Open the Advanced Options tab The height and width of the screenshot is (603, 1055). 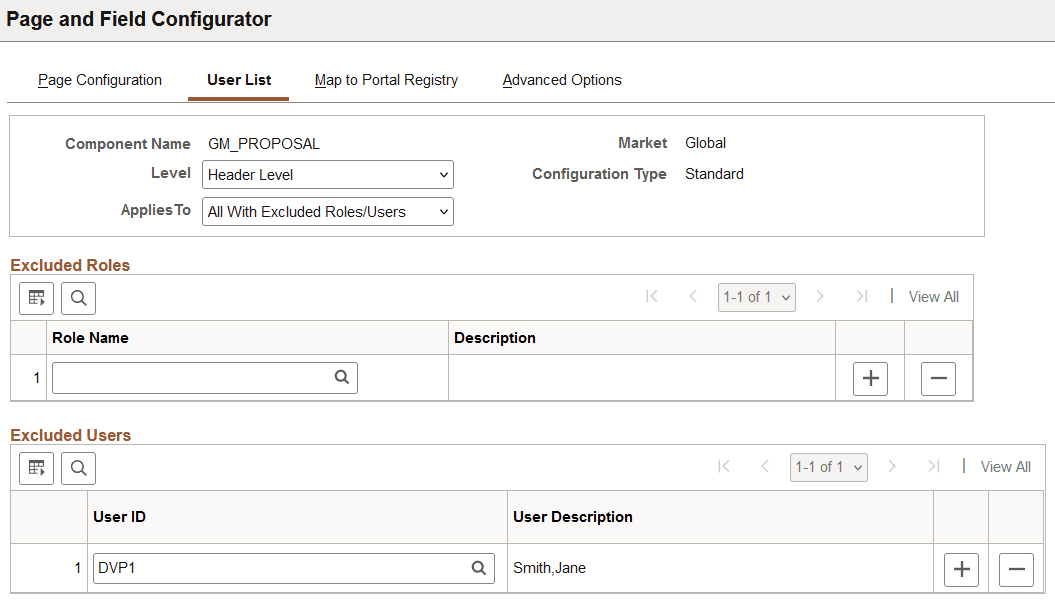click(562, 80)
